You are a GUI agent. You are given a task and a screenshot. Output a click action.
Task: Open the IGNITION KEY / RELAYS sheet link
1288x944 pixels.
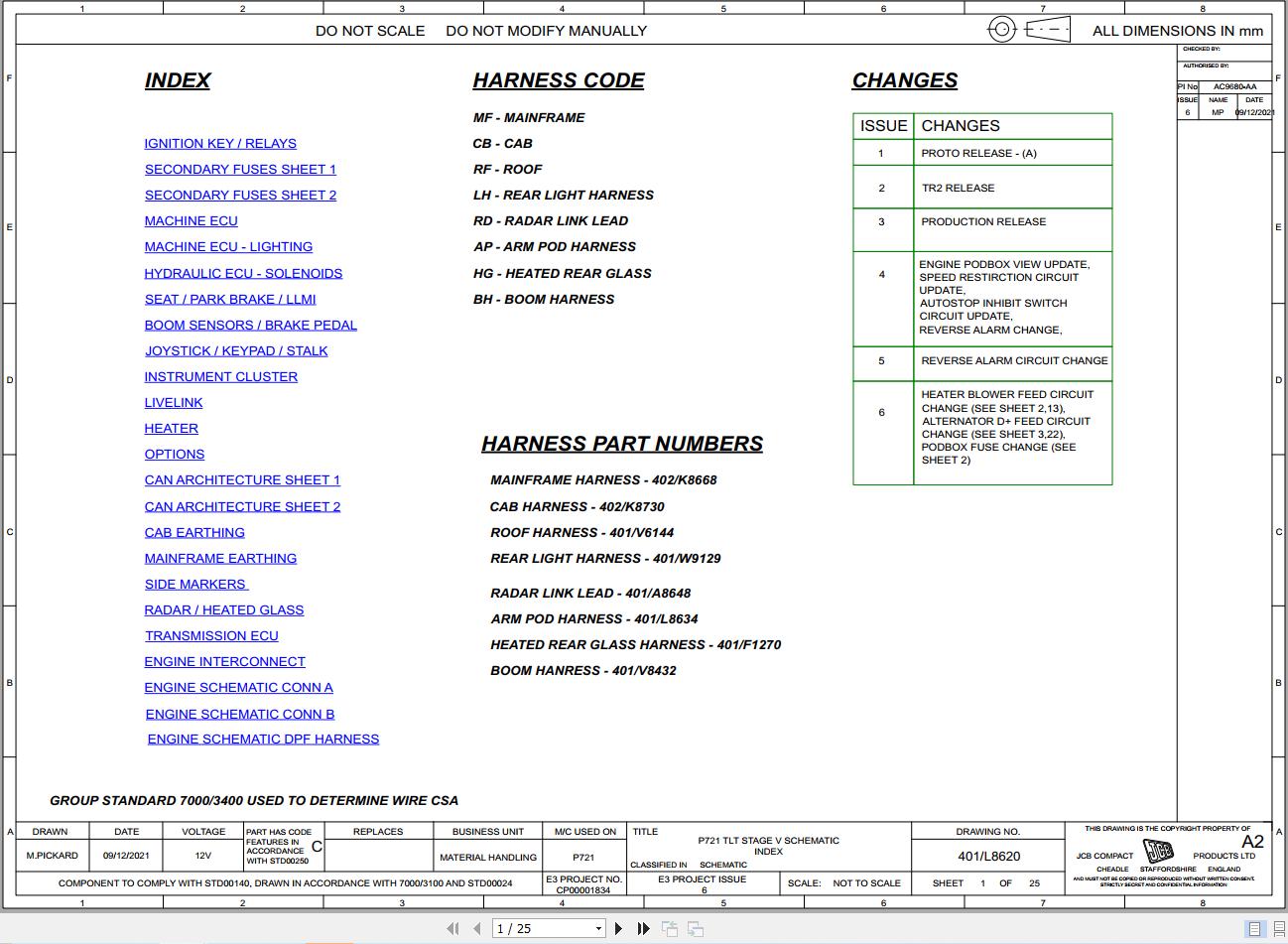pos(220,143)
